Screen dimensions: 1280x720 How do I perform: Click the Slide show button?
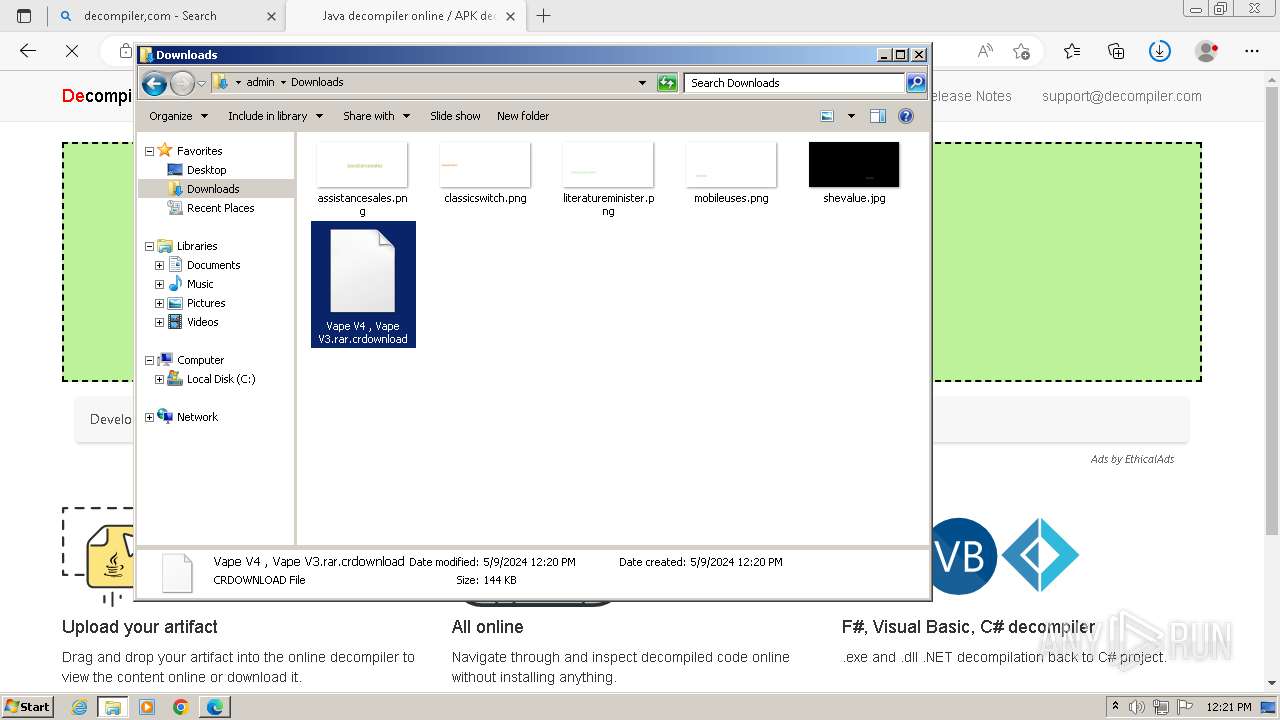[x=455, y=116]
